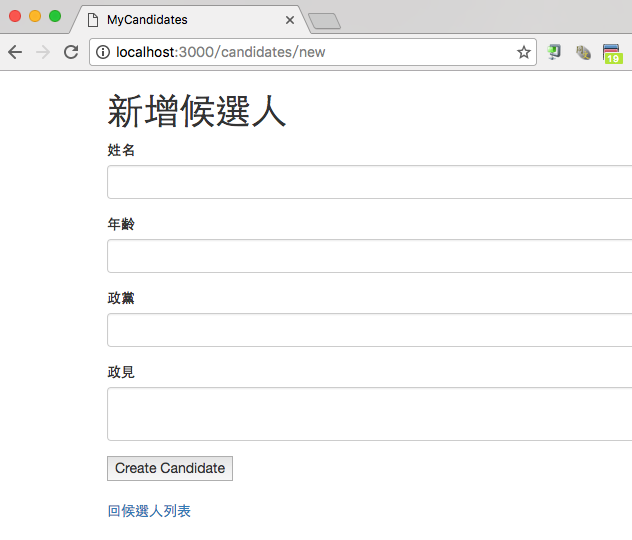Screen dimensions: 632x540
Task: Bookmark this page with the star icon
Action: click(524, 52)
